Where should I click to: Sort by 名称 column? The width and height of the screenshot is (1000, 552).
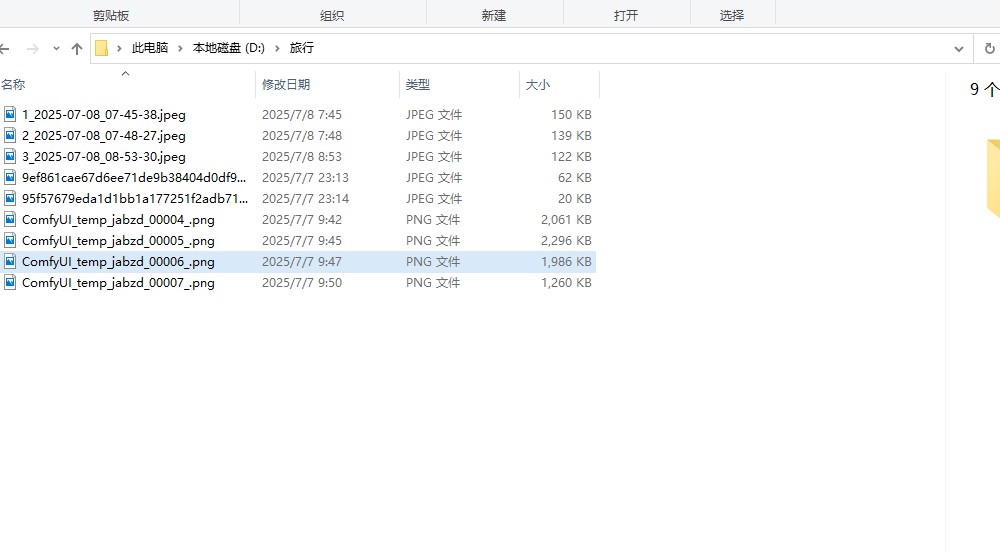[x=13, y=84]
